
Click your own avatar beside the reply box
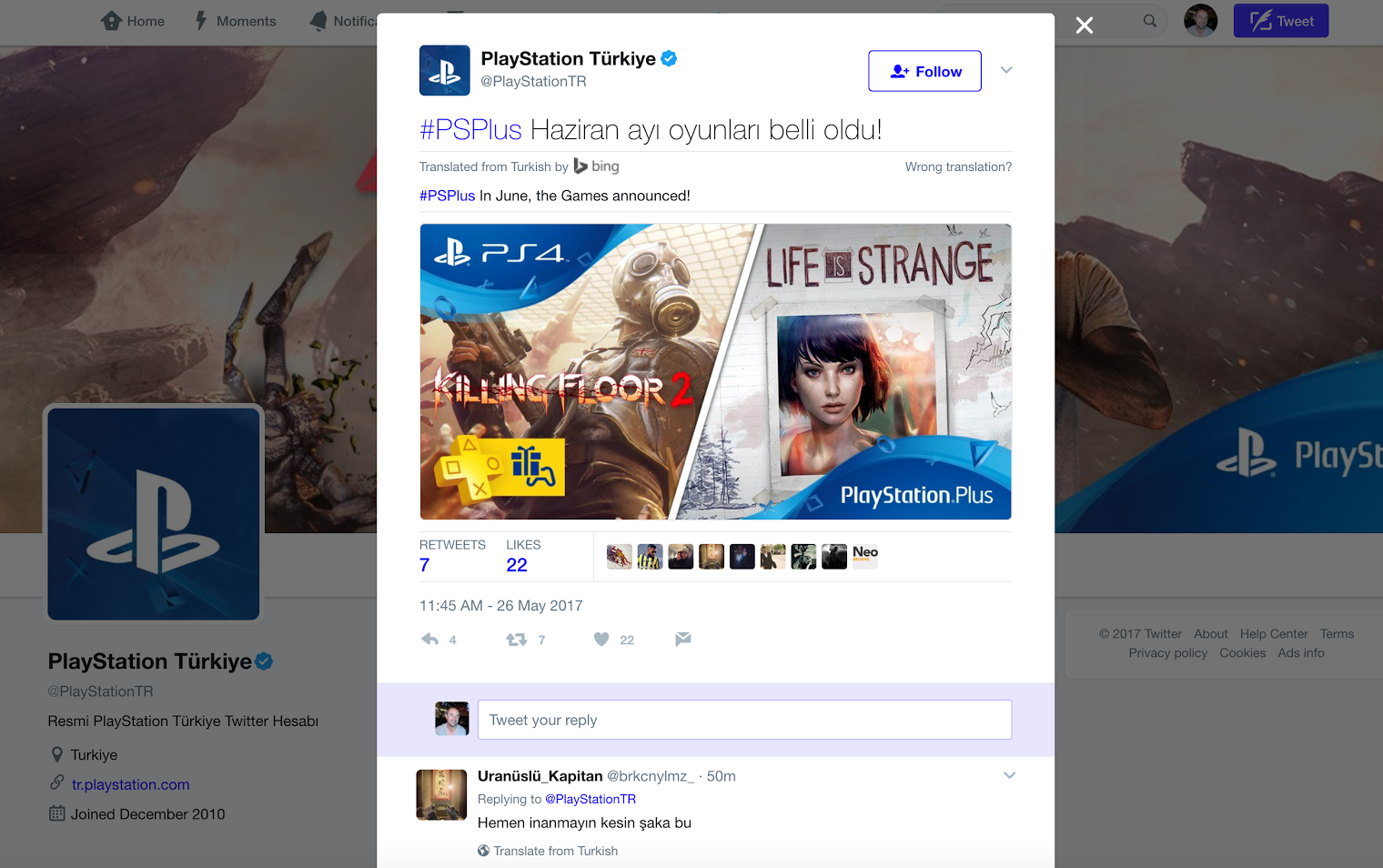[452, 719]
